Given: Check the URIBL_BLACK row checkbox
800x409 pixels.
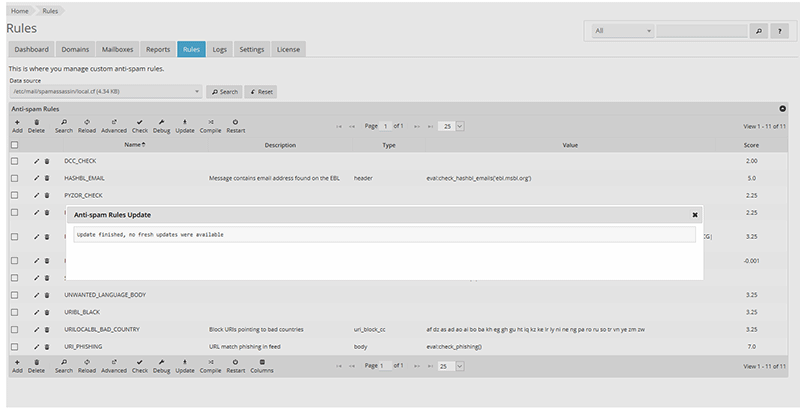Looking at the screenshot, I should [15, 312].
